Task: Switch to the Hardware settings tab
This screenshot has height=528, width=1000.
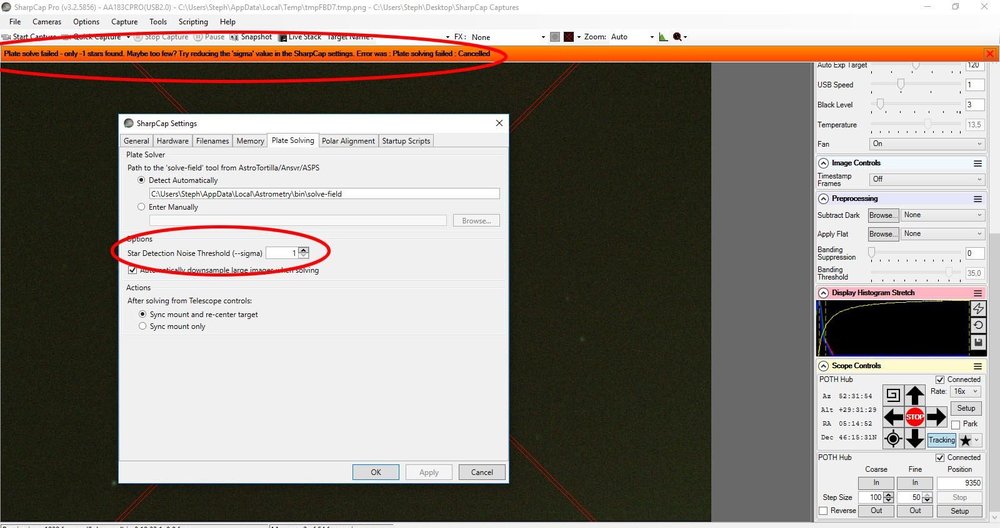Action: 172,141
